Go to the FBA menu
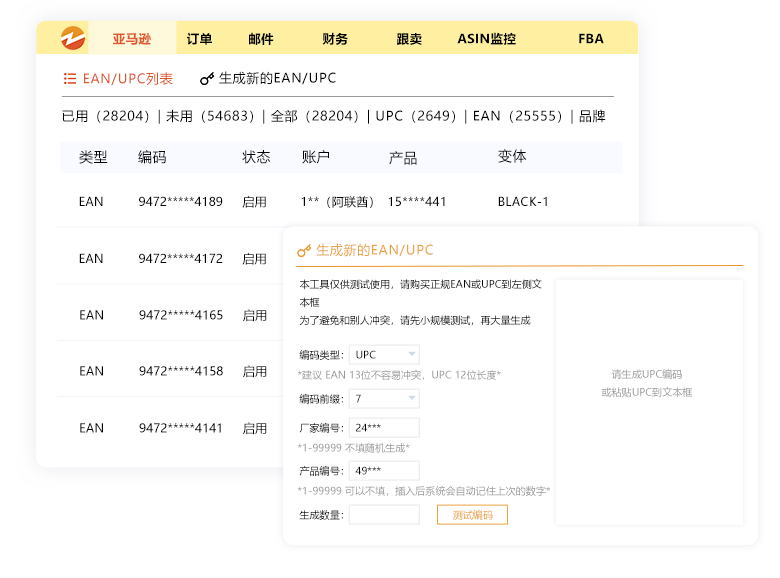This screenshot has height=578, width=780. [x=590, y=39]
